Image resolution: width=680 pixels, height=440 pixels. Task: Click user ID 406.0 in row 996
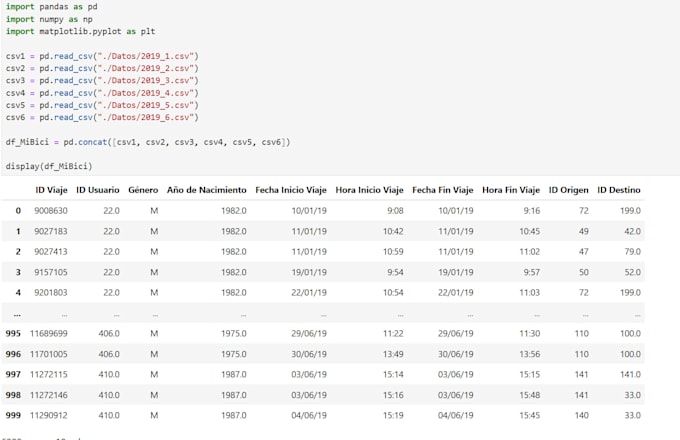point(108,354)
